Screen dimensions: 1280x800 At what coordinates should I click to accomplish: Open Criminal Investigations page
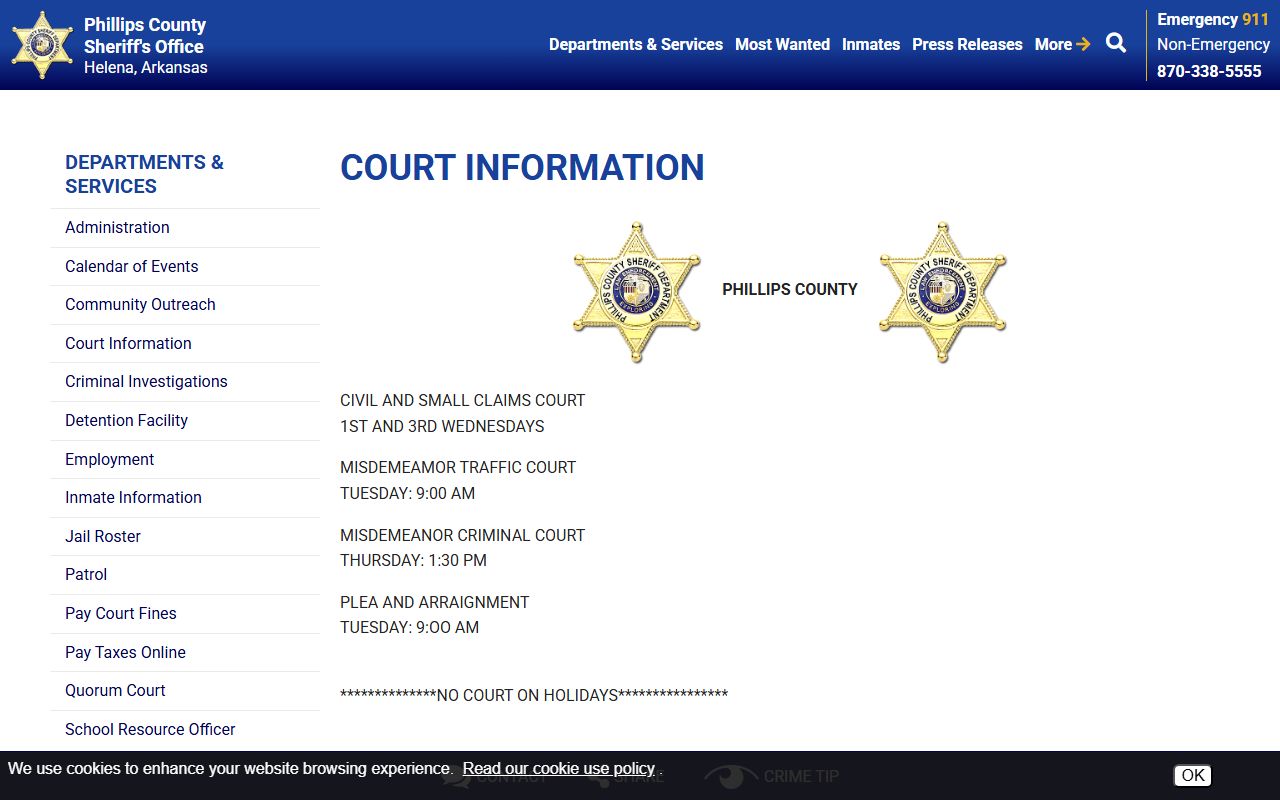coord(185,382)
